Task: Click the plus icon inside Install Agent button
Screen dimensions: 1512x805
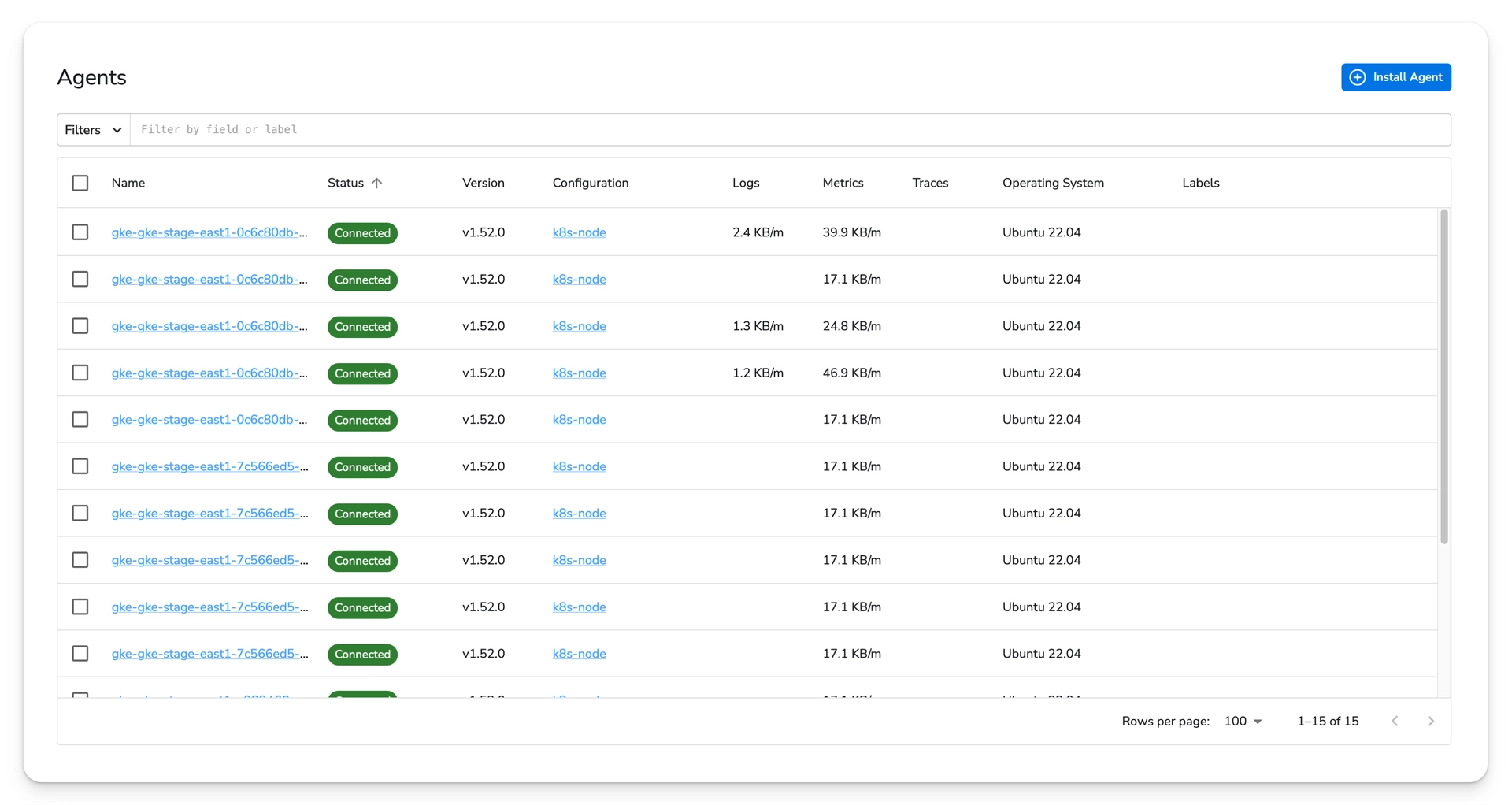Action: pos(1357,77)
